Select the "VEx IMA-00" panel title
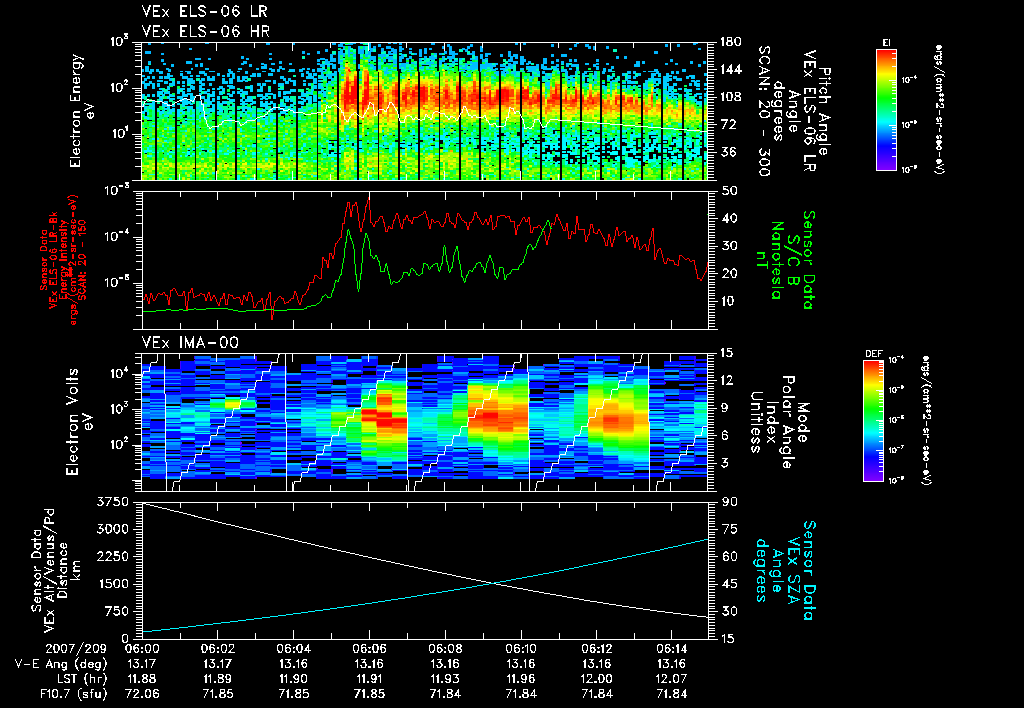 coord(190,342)
